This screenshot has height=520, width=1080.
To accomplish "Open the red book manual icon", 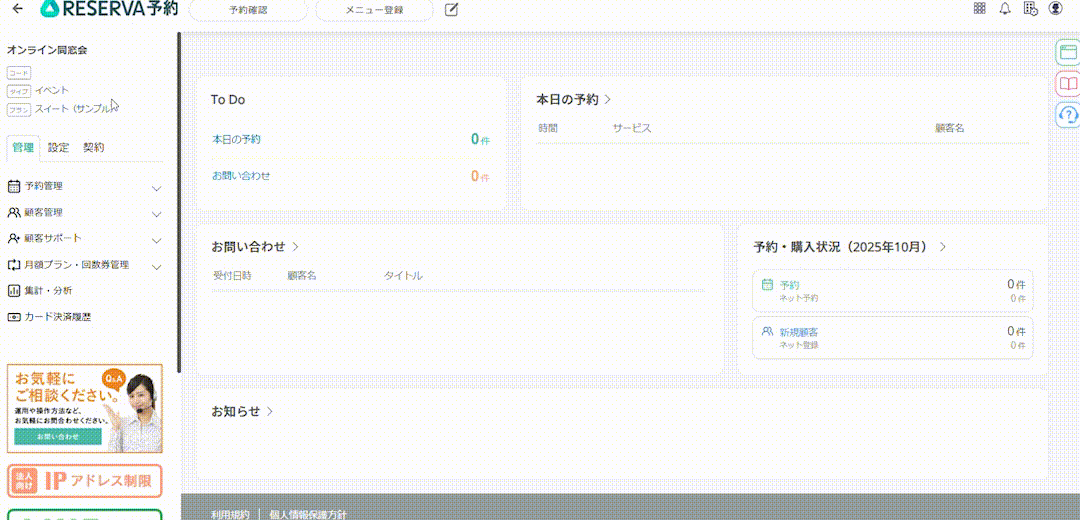I will click(x=1068, y=83).
